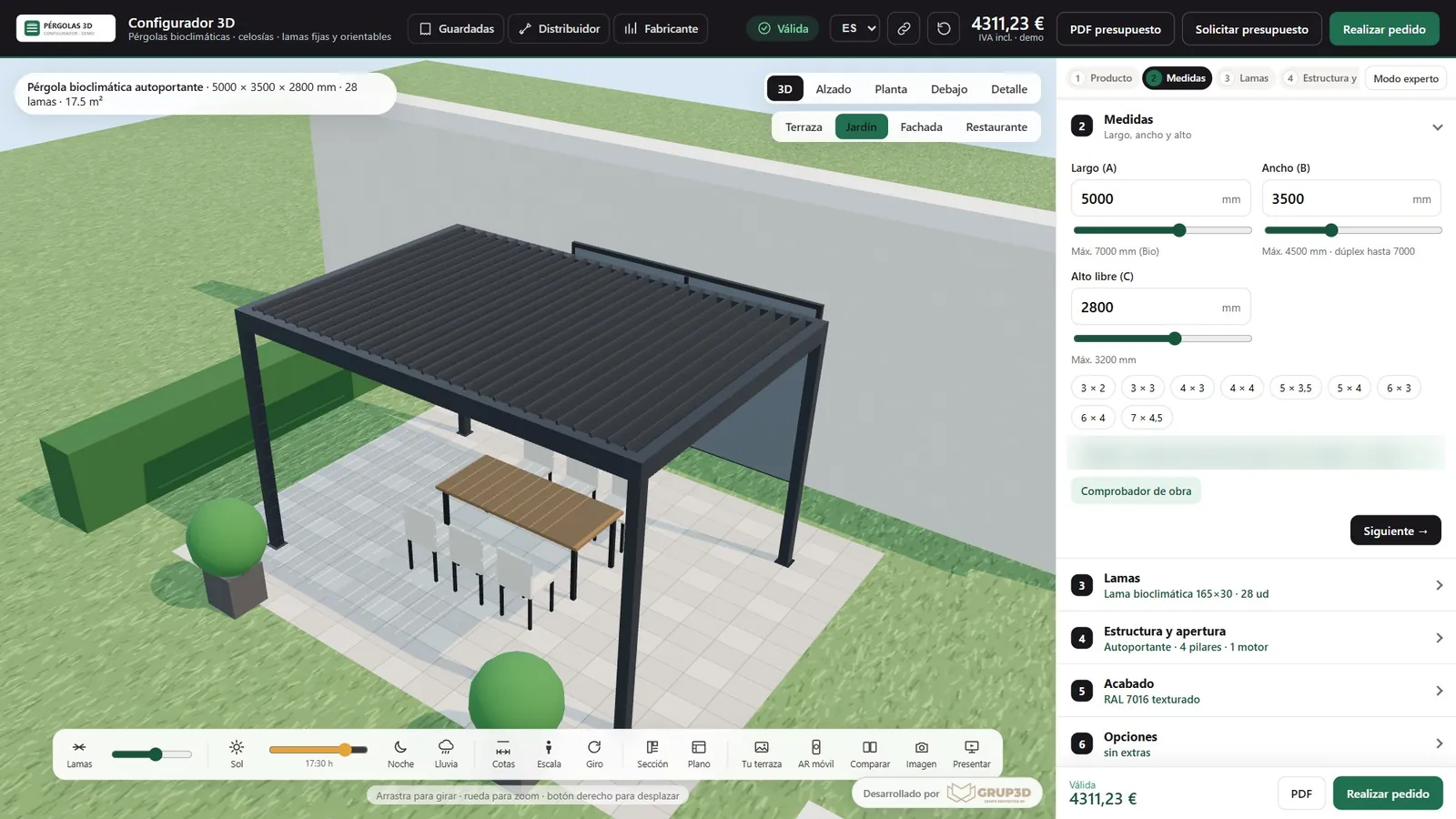Switch view to Alzado

[x=833, y=89]
